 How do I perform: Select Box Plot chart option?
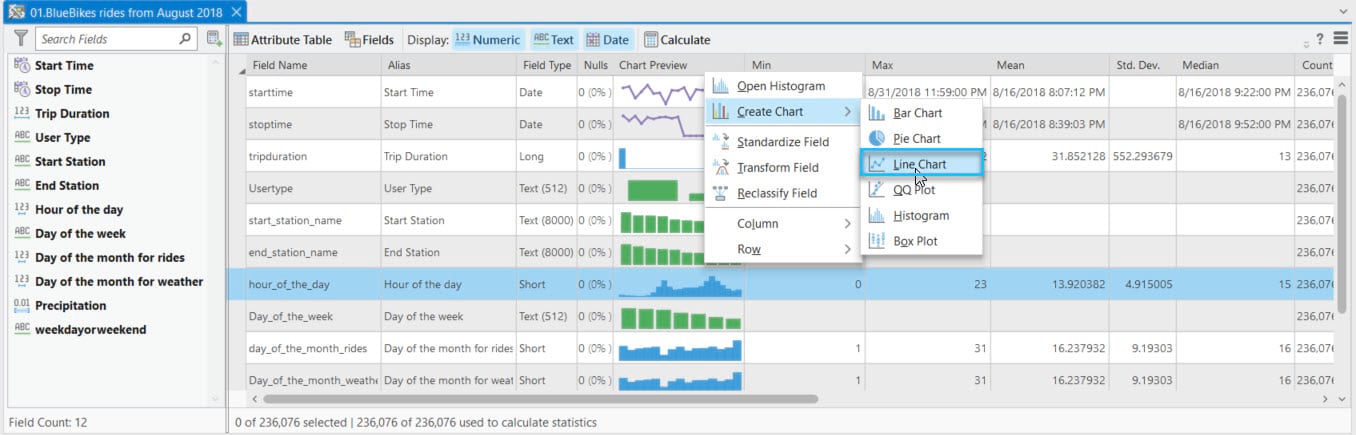point(916,241)
